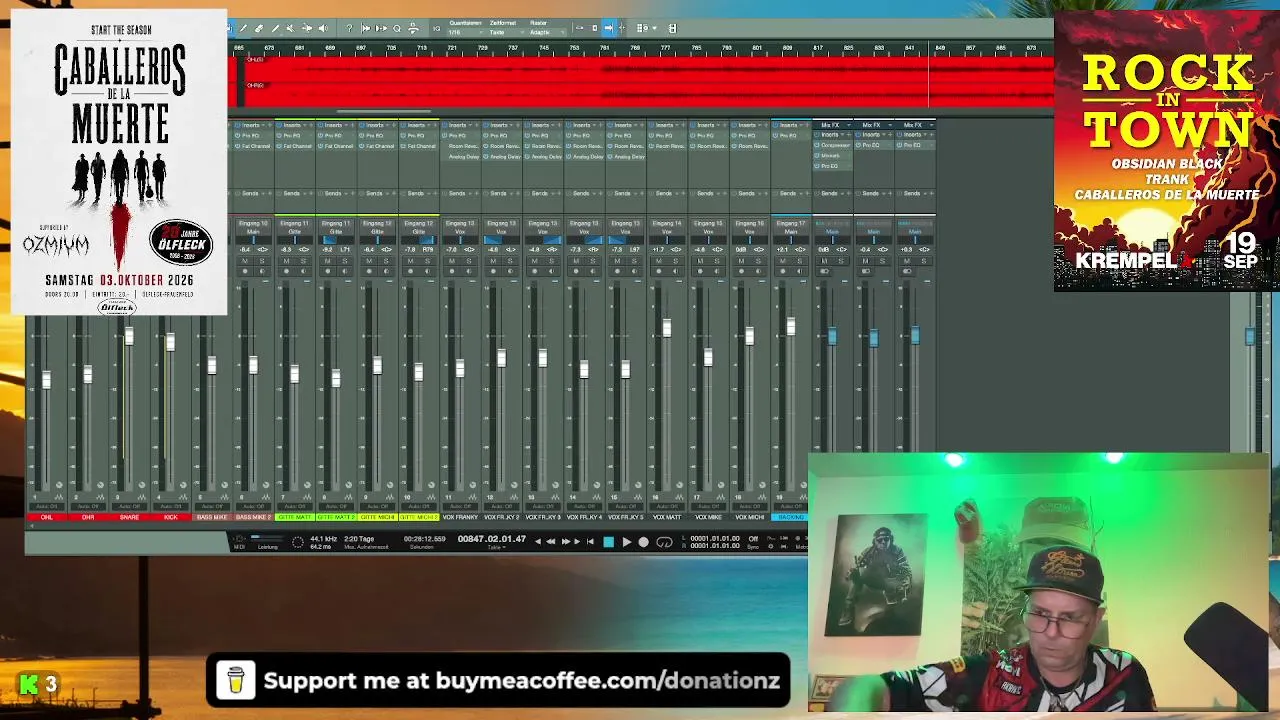Toggle the Loop button in the transport

(x=664, y=542)
